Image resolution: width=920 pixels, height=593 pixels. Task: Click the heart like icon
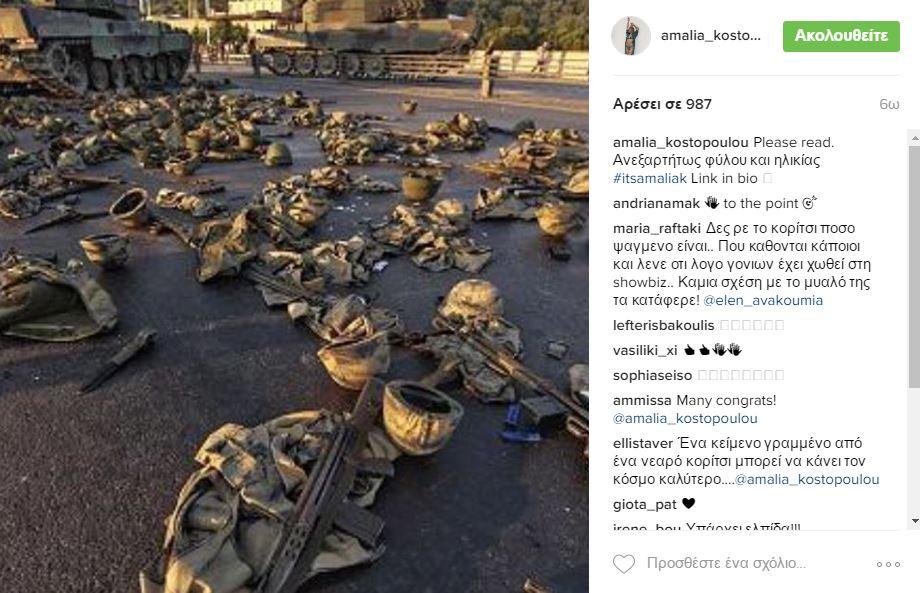click(x=624, y=564)
